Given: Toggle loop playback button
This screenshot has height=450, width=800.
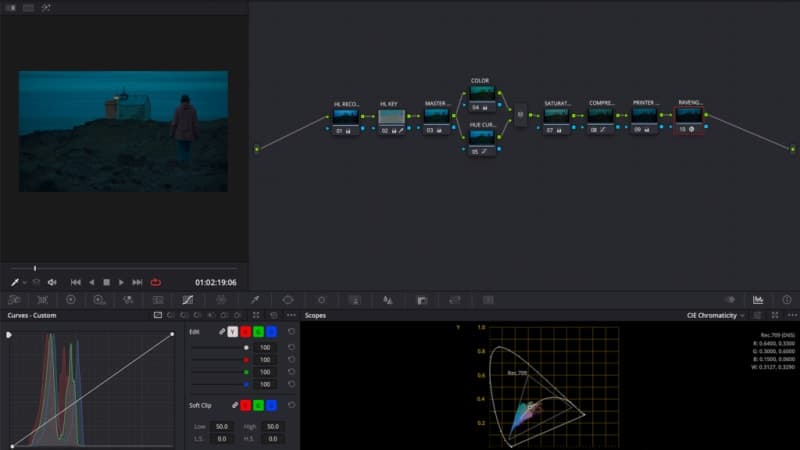Looking at the screenshot, I should 156,282.
